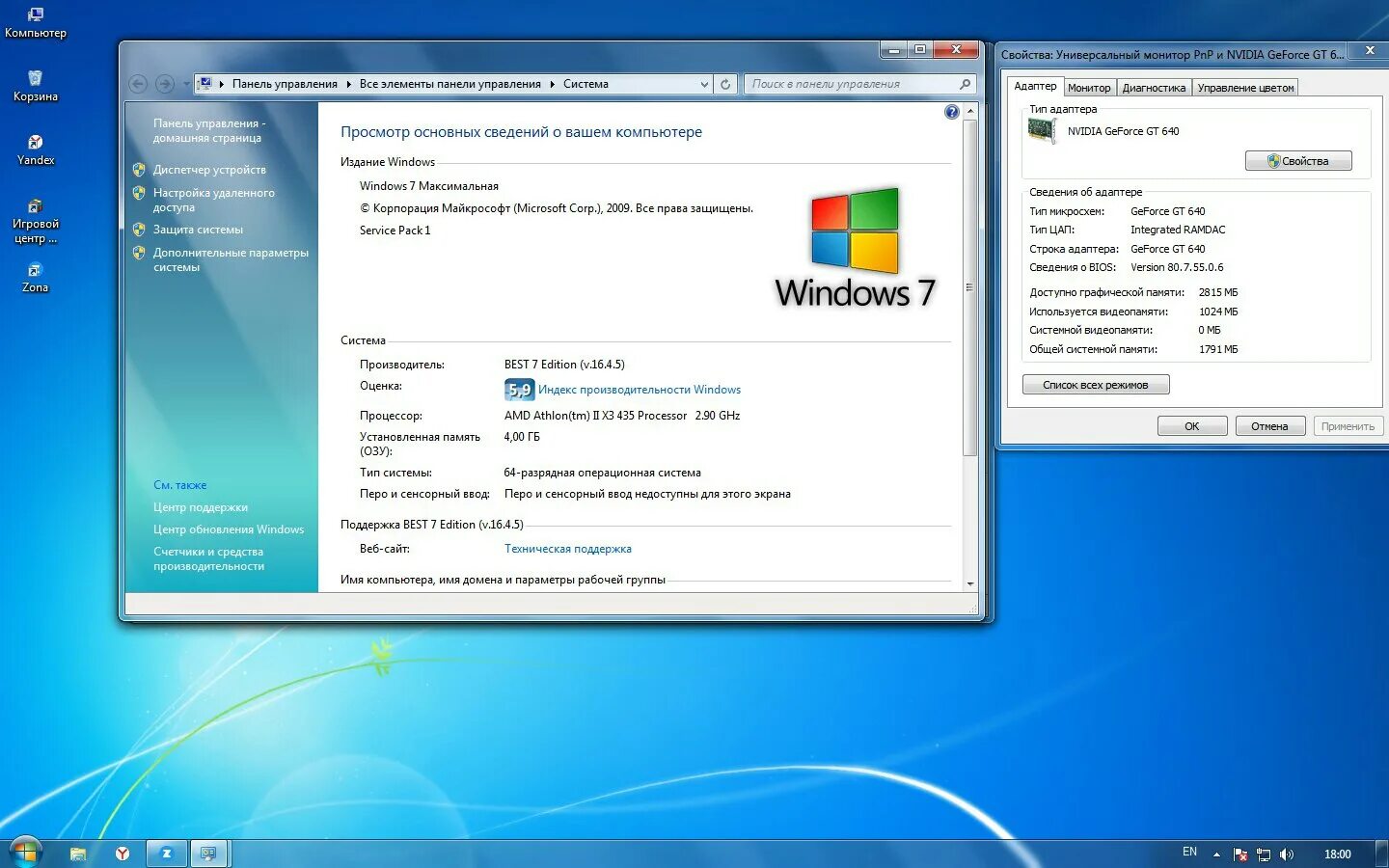Launch the Zona desktop shortcut
This screenshot has height=868, width=1389.
[35, 279]
